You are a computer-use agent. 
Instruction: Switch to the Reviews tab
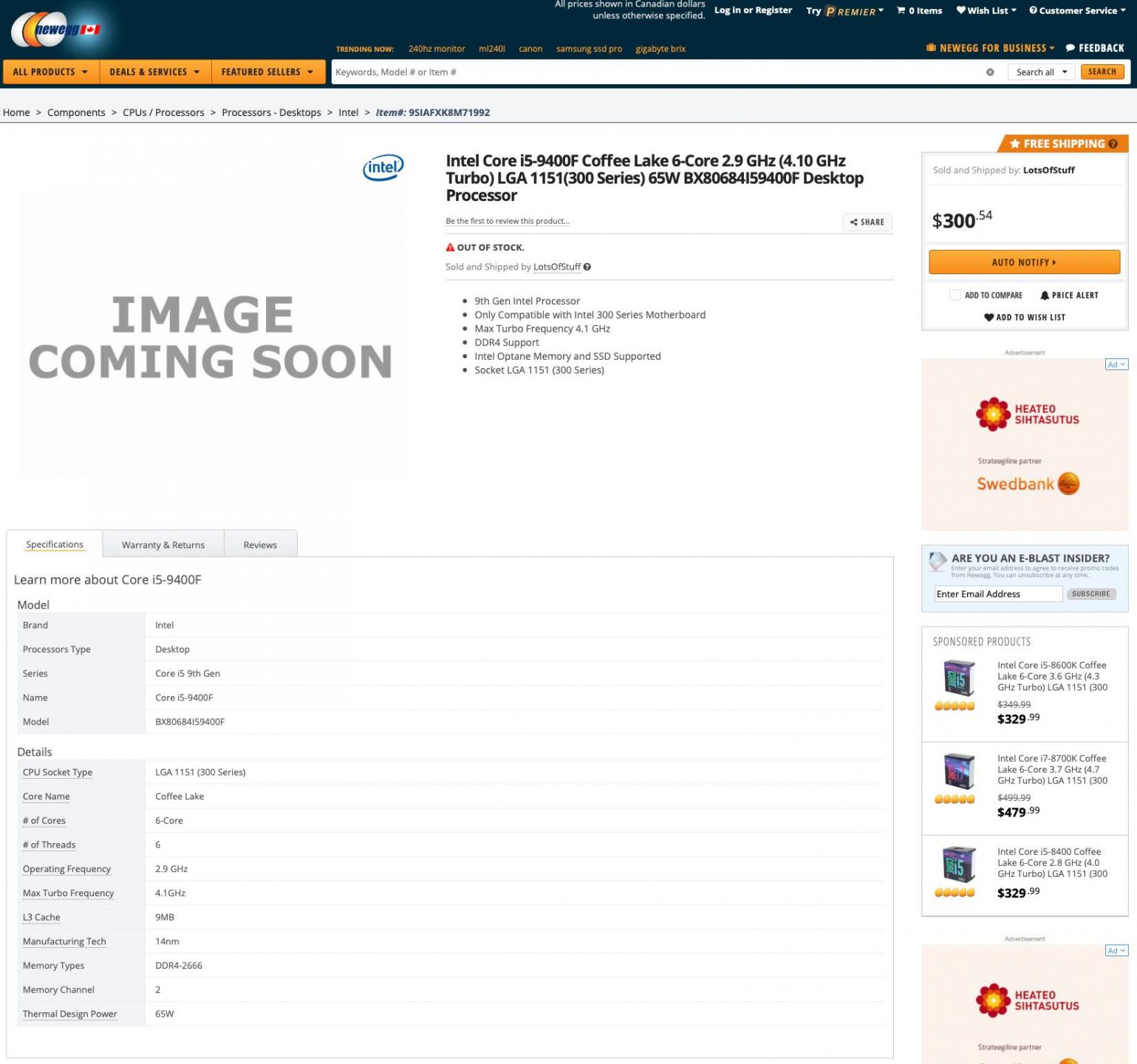click(260, 545)
